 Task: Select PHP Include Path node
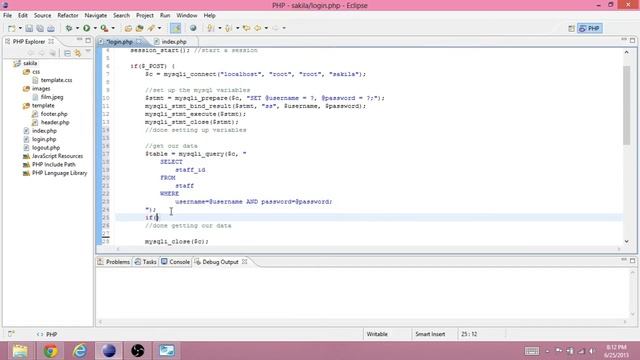tap(53, 164)
